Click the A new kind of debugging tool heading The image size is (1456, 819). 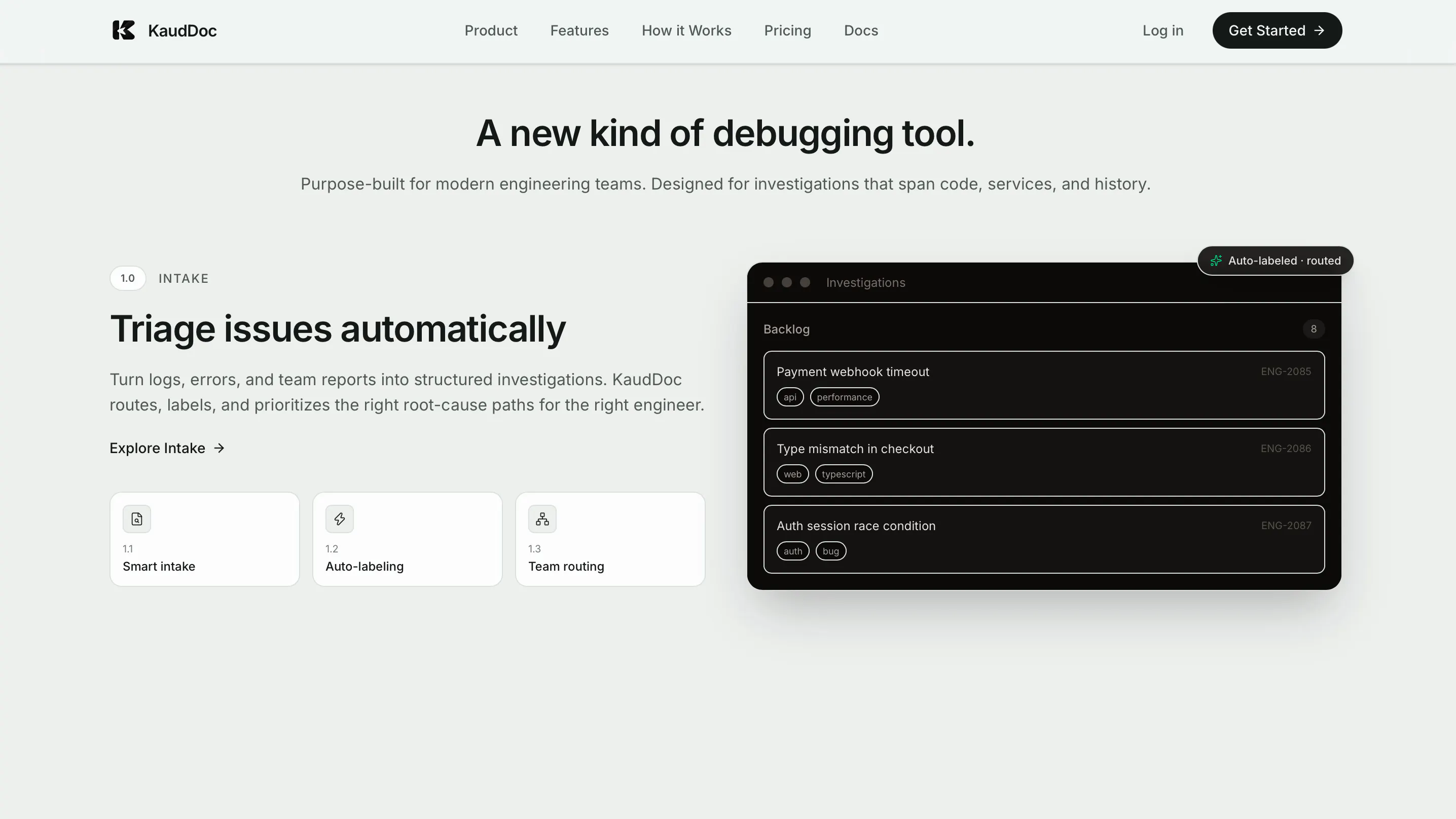pos(725,134)
